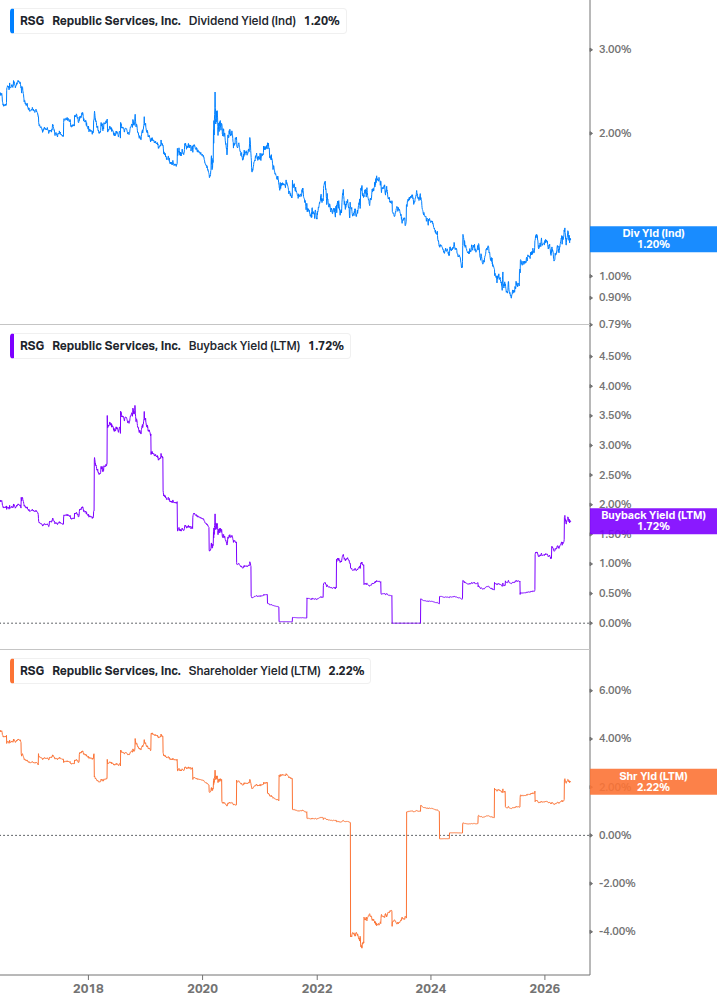Click the Dividend Yield (Ind) legend label

(242, 21)
